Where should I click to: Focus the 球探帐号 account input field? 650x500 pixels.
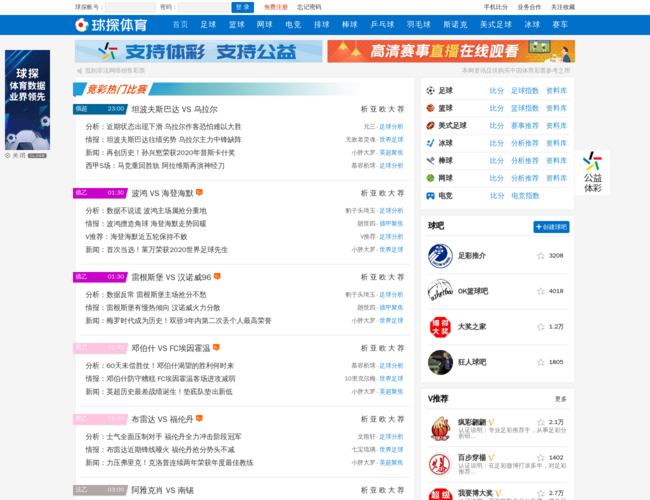(x=130, y=7)
